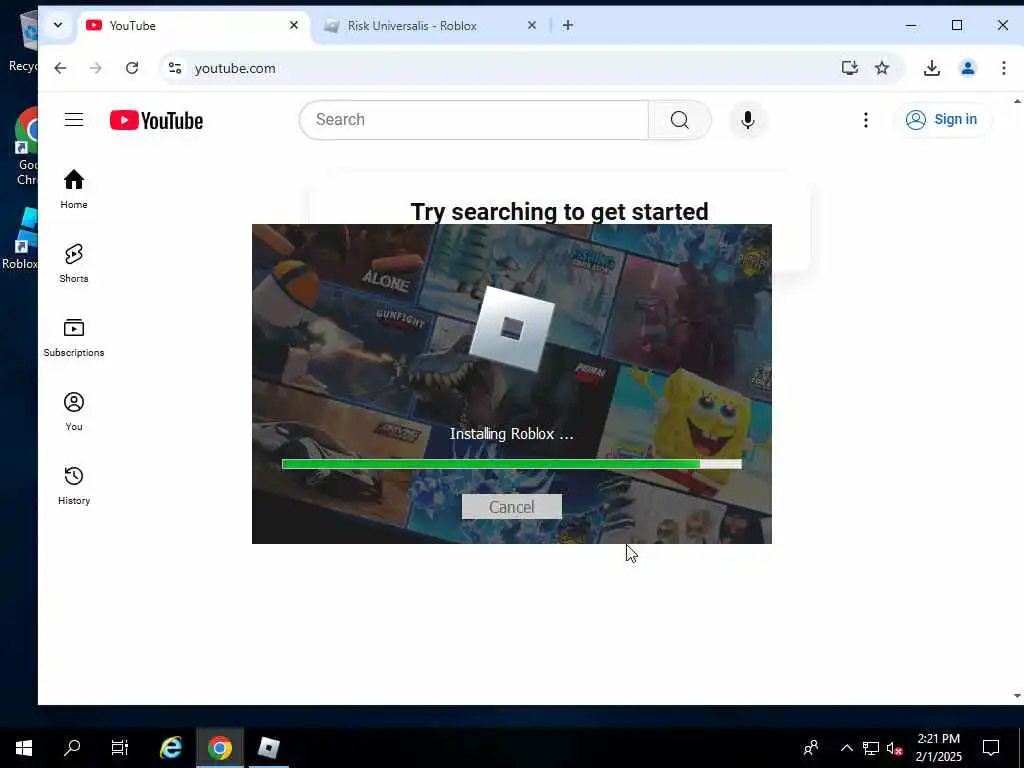The height and width of the screenshot is (768, 1024).
Task: Open History in the YouTube sidebar
Action: point(74,485)
